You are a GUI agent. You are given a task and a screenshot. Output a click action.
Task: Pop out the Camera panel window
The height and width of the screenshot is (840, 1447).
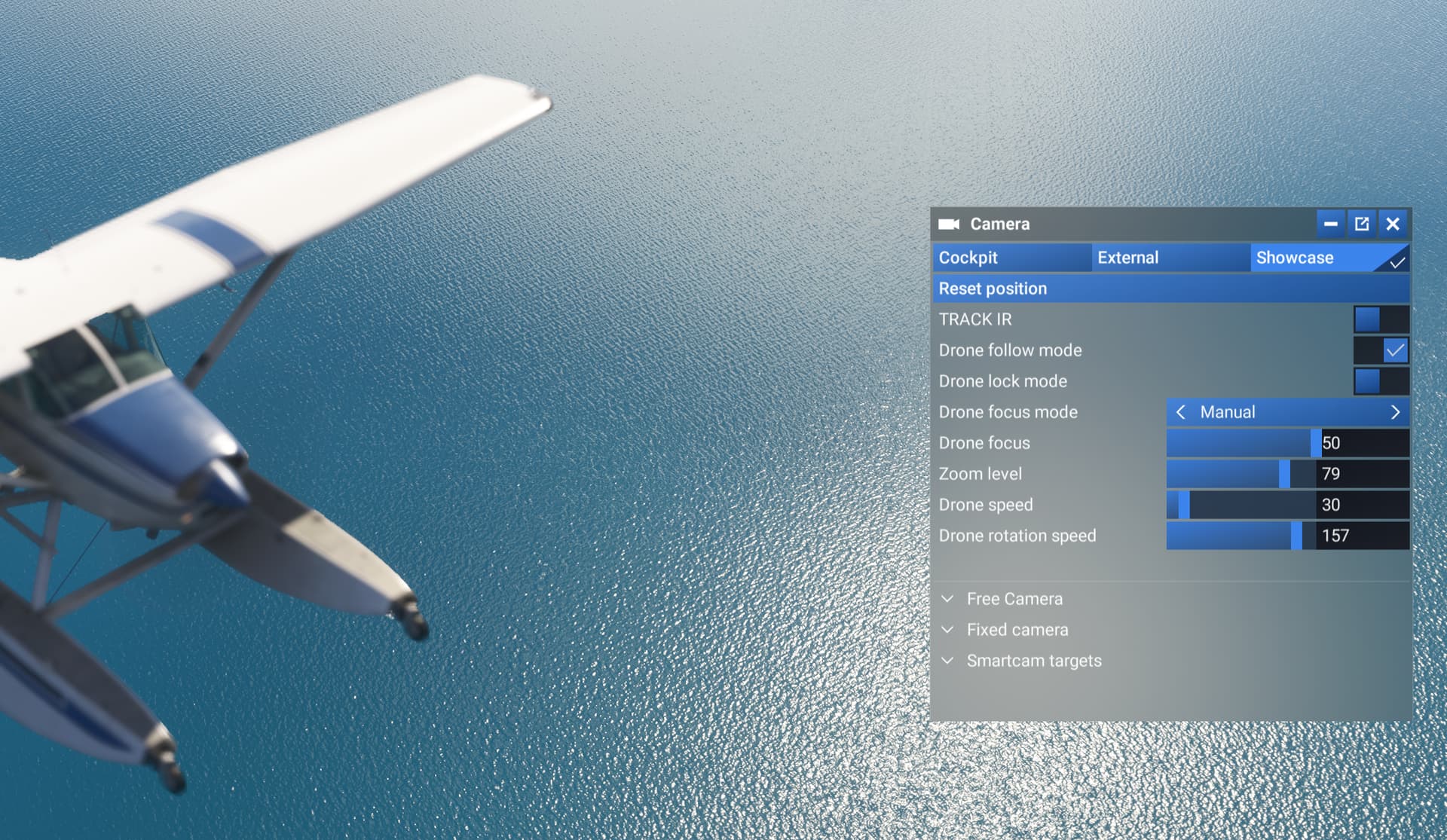point(1362,224)
